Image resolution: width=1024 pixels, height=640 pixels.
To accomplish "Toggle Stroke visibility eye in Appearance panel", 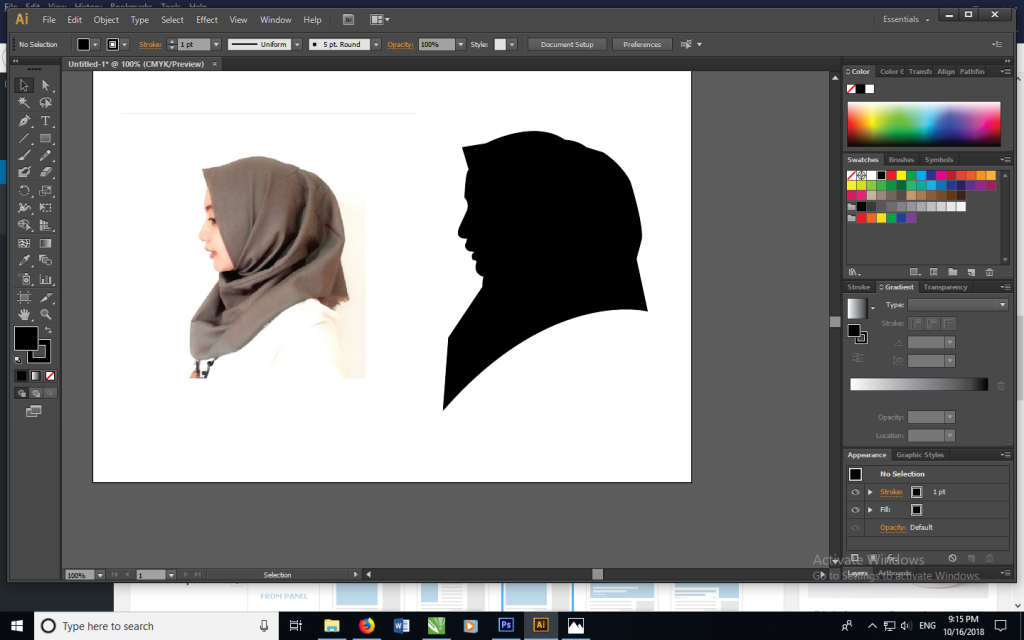I will click(x=855, y=492).
